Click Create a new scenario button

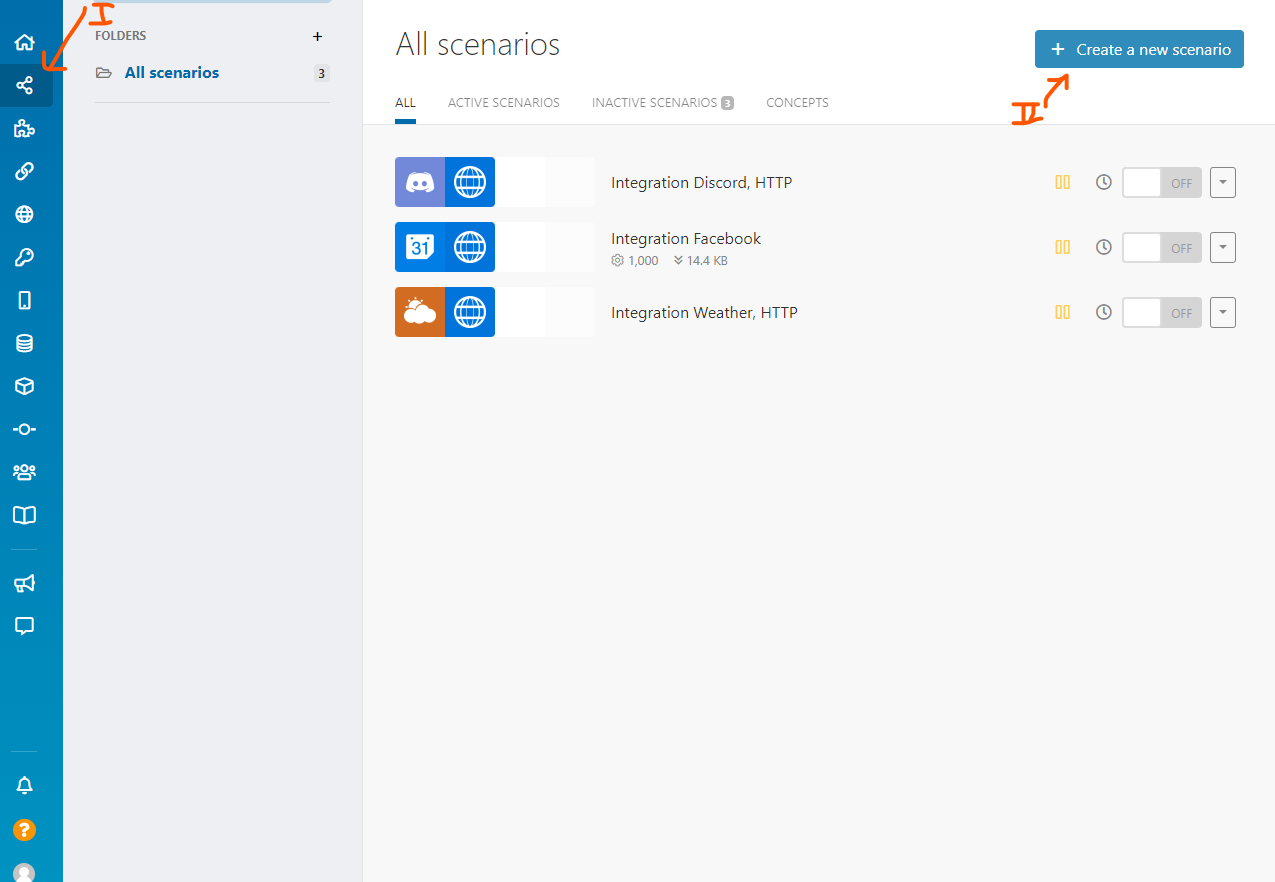pos(1139,49)
